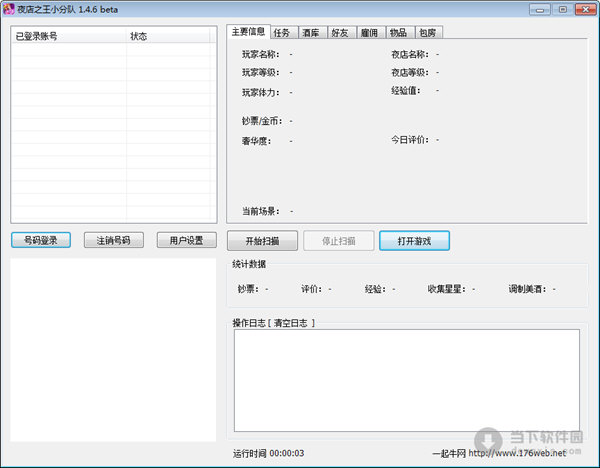This screenshot has width=600, height=468.
Task: Switch to the 好友 tab
Action: 340,33
